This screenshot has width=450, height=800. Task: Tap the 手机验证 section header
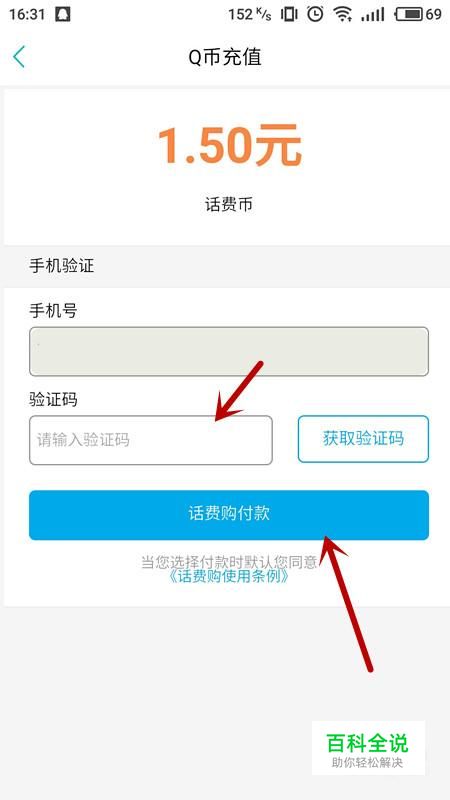(62, 266)
